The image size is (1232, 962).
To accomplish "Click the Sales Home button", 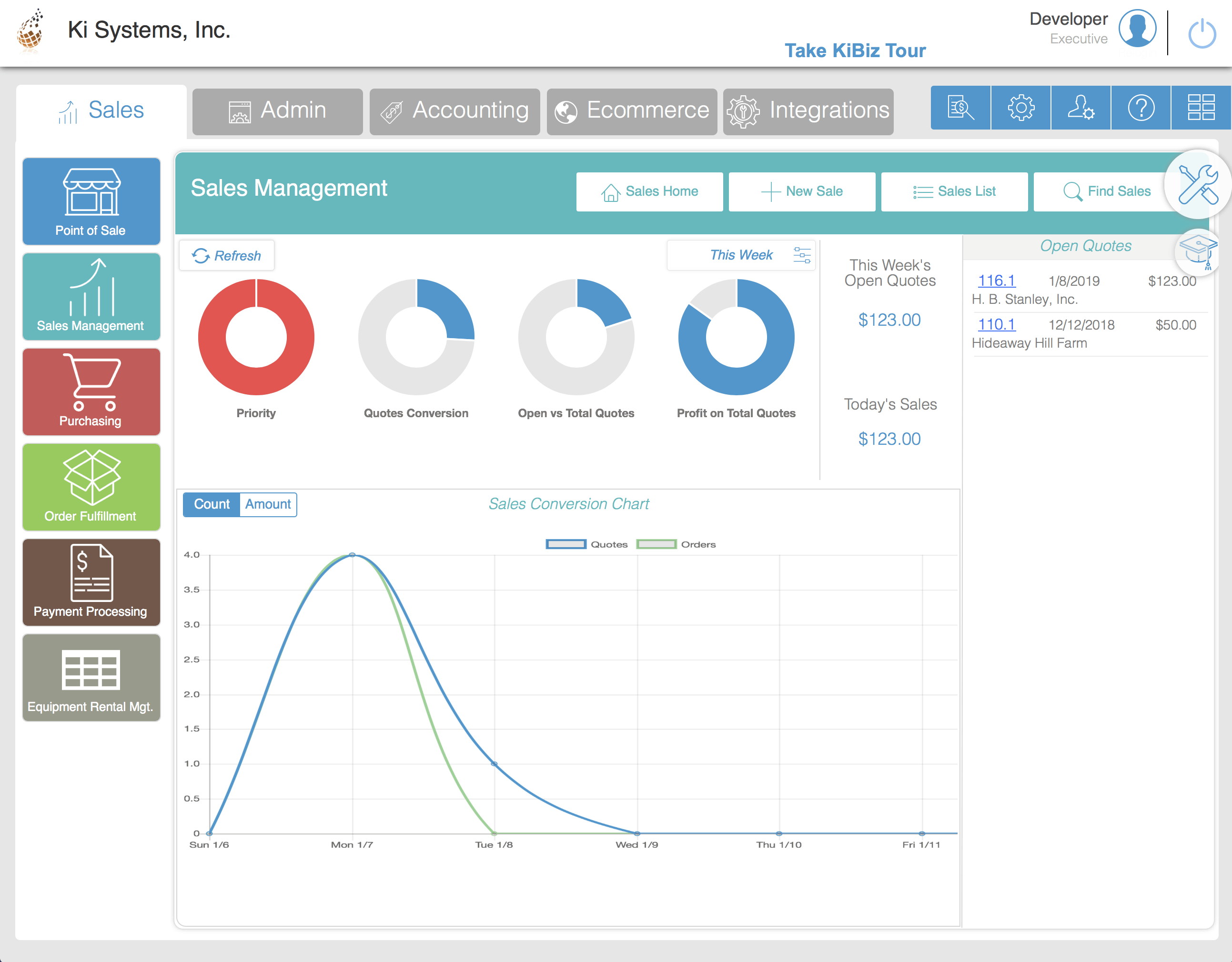I will click(x=650, y=192).
